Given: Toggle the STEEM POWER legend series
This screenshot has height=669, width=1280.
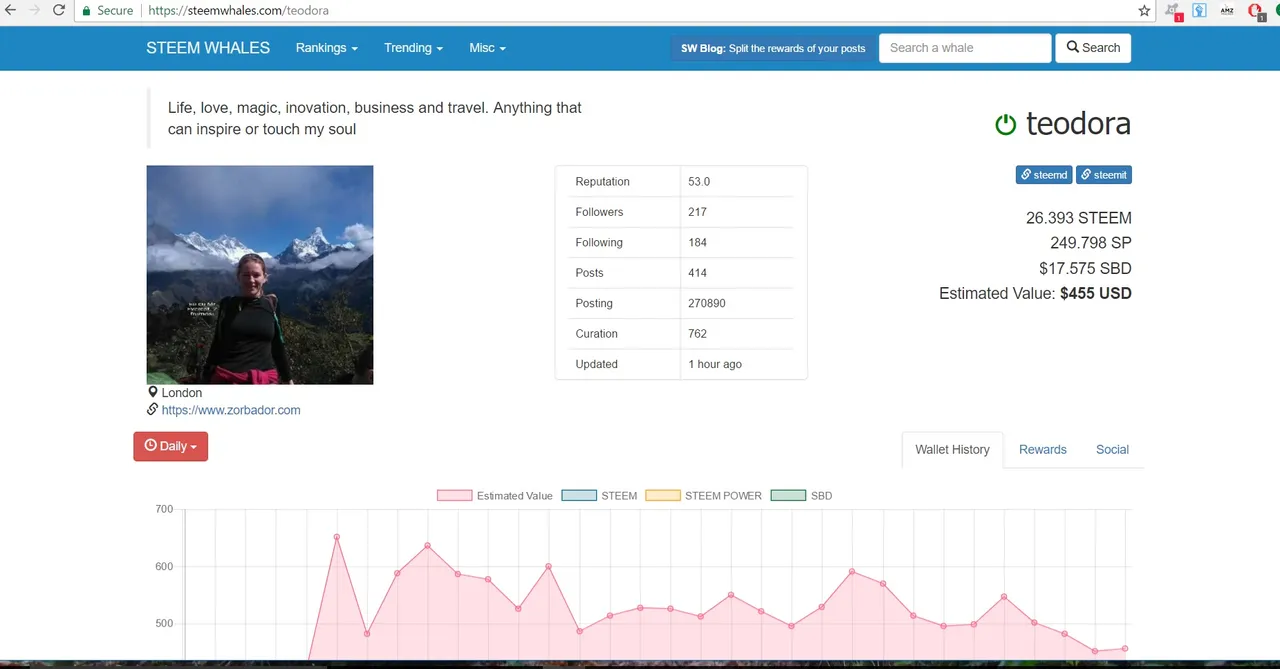Looking at the screenshot, I should point(704,496).
